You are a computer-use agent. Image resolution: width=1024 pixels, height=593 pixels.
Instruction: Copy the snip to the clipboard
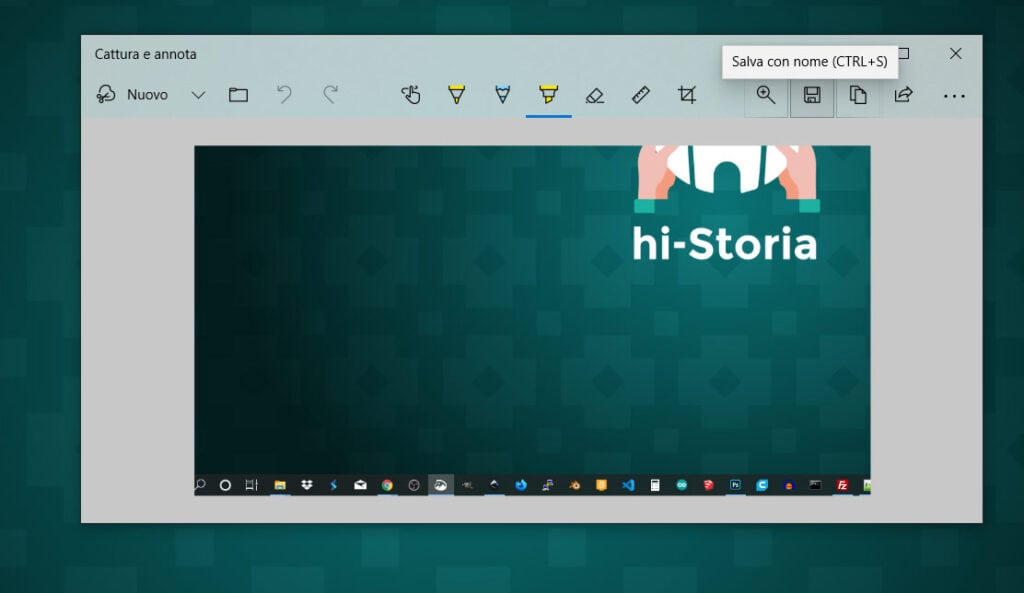click(x=858, y=95)
